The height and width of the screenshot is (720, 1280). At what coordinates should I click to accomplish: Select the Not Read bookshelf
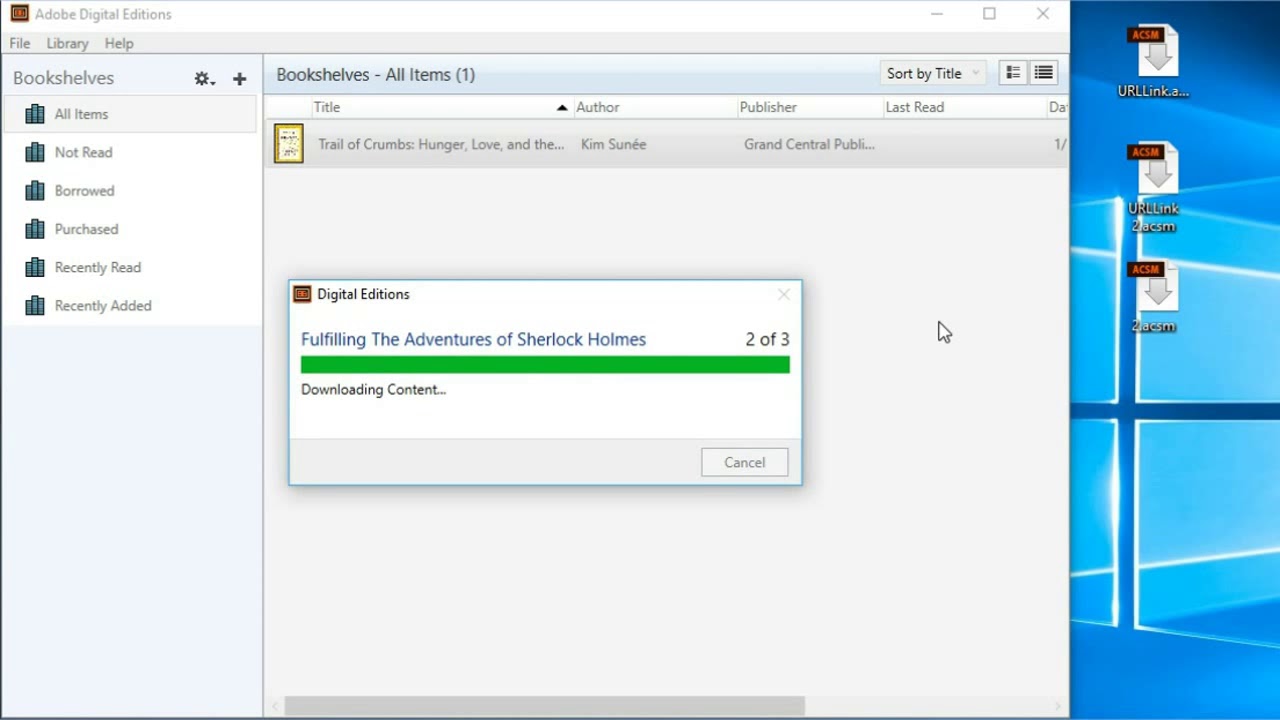click(130, 152)
